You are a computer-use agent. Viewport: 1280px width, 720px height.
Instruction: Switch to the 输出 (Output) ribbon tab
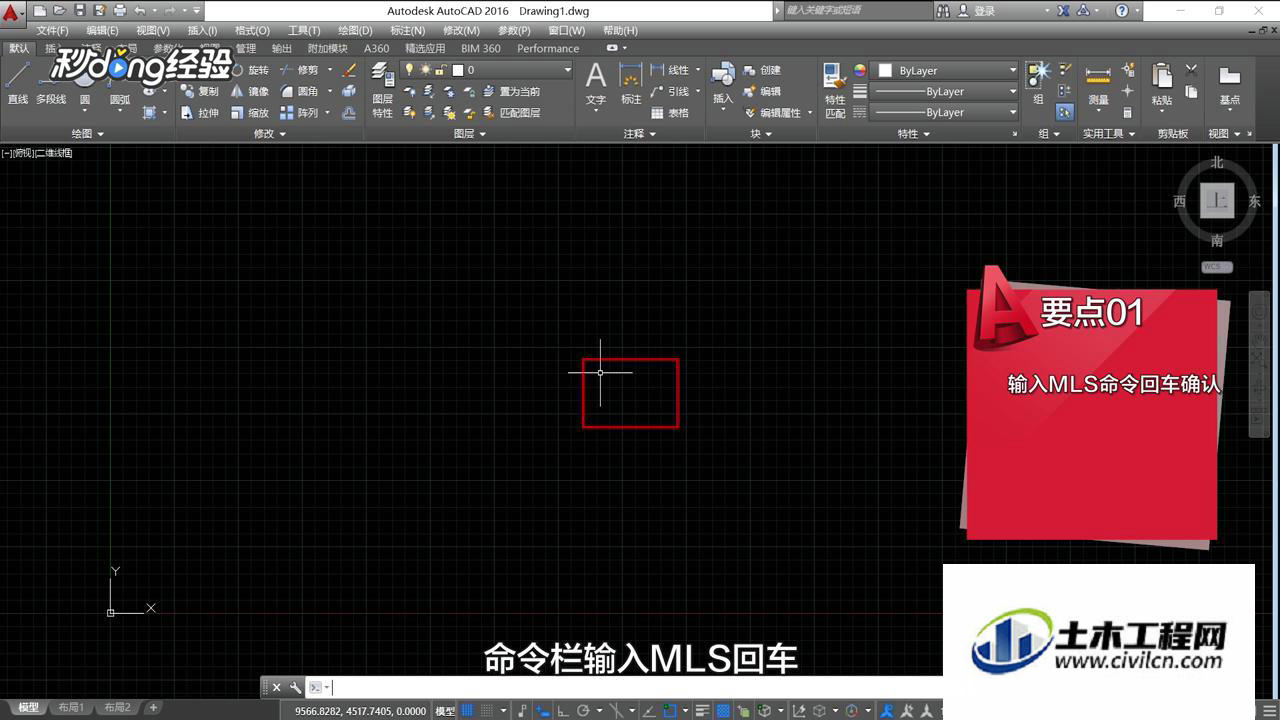[x=282, y=48]
